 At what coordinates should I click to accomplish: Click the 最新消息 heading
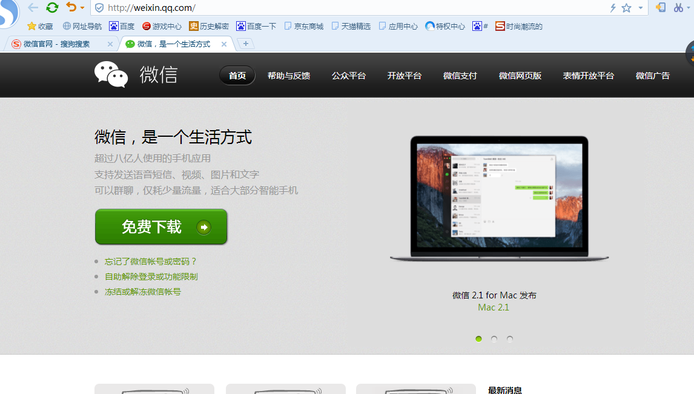point(505,390)
